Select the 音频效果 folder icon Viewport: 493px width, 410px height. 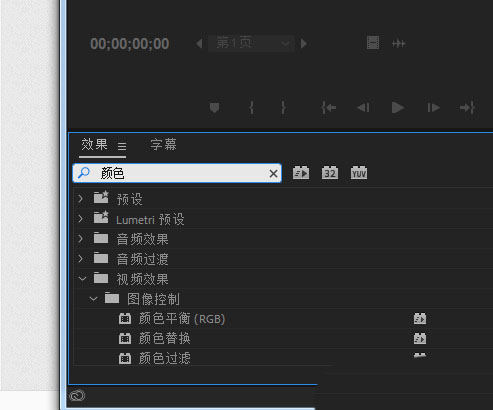pos(101,238)
